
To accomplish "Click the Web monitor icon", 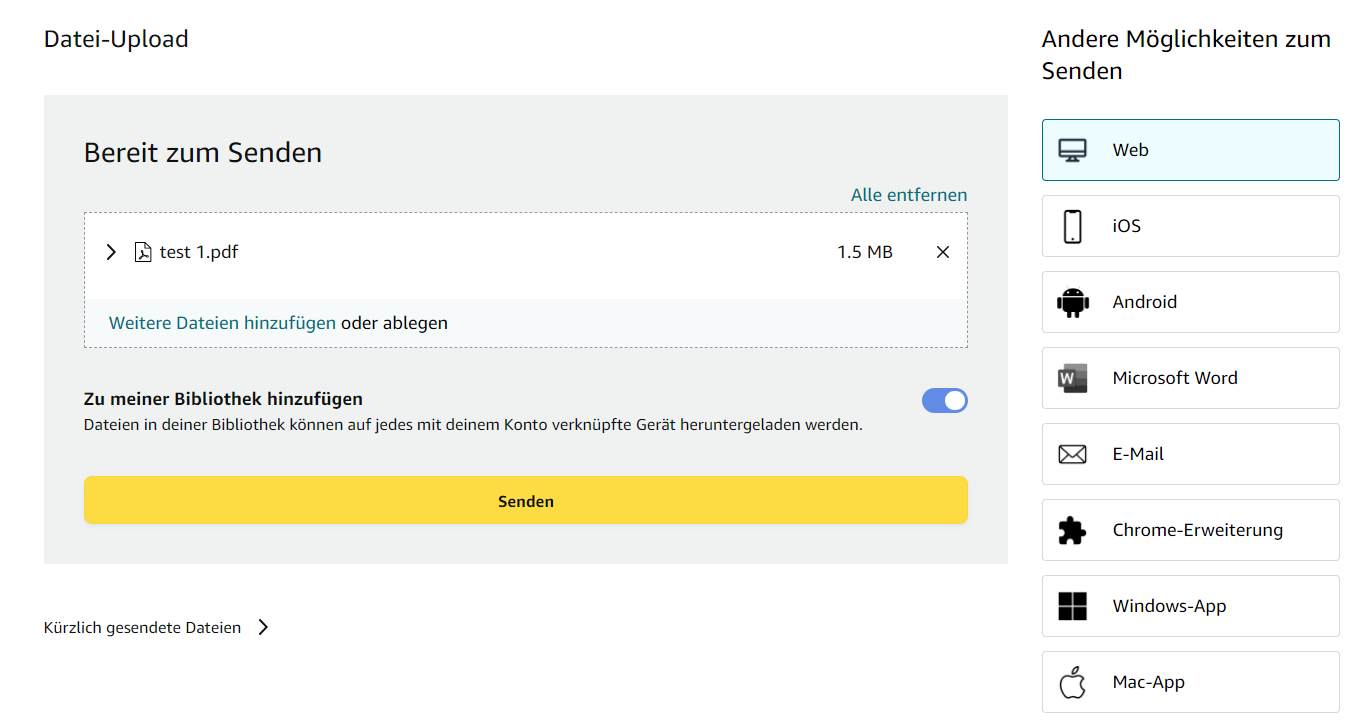I will (x=1072, y=151).
